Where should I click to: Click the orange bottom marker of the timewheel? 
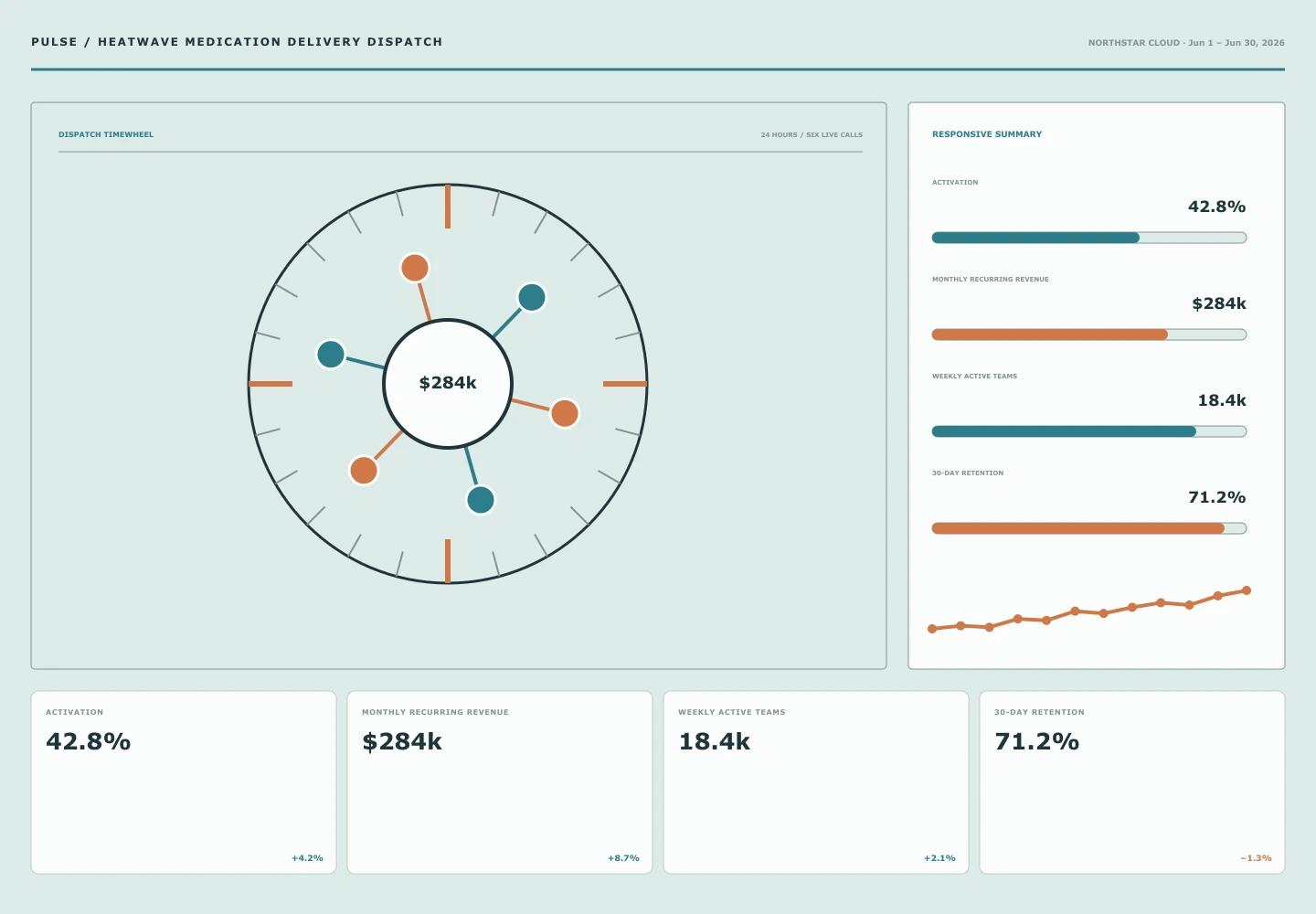pos(448,561)
